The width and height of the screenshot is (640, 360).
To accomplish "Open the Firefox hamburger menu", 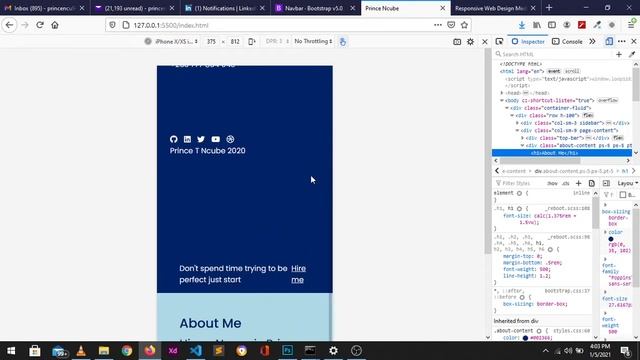I will 631,25.
